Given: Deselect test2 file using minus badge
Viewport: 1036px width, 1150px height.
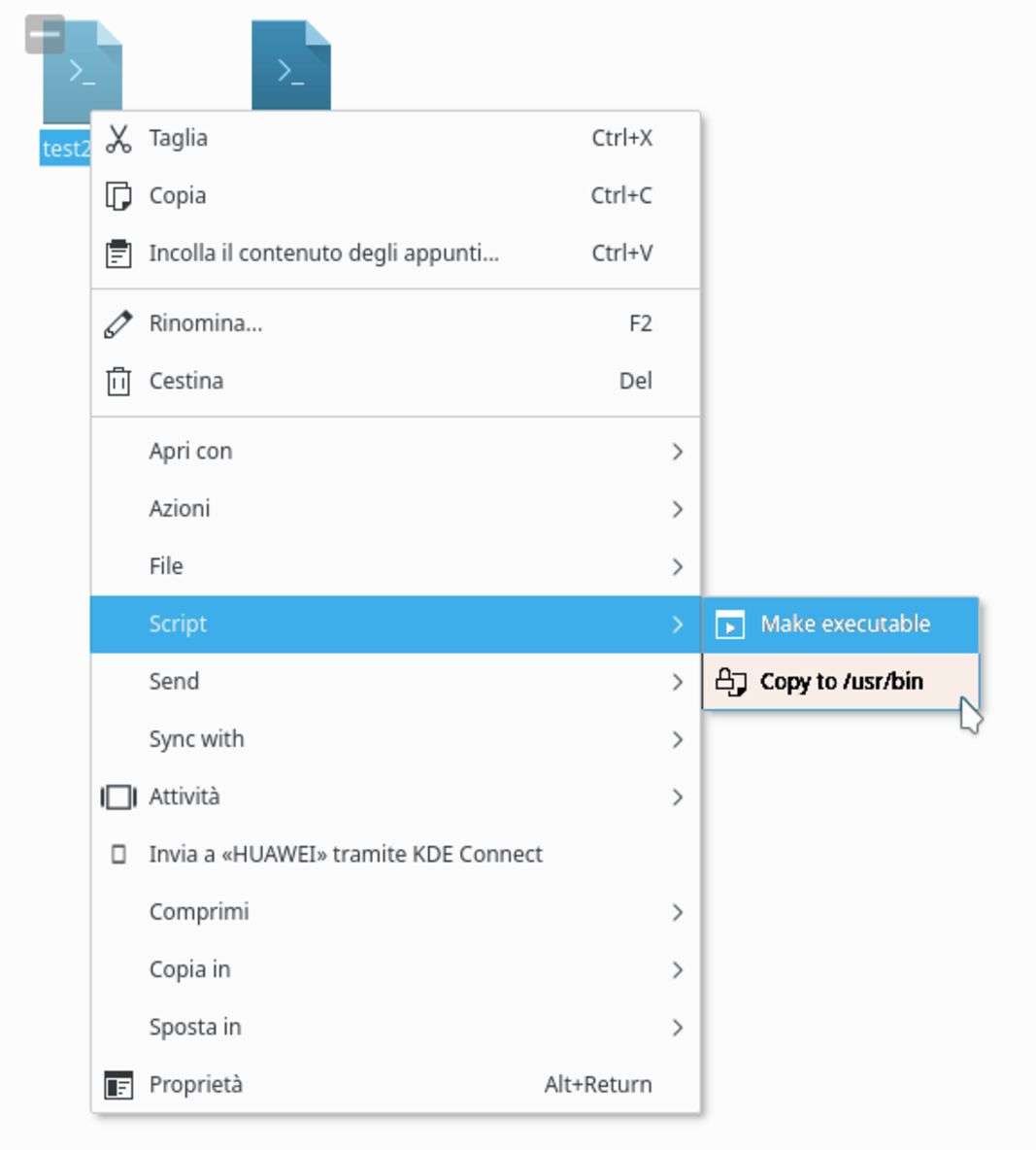Looking at the screenshot, I should 45,34.
